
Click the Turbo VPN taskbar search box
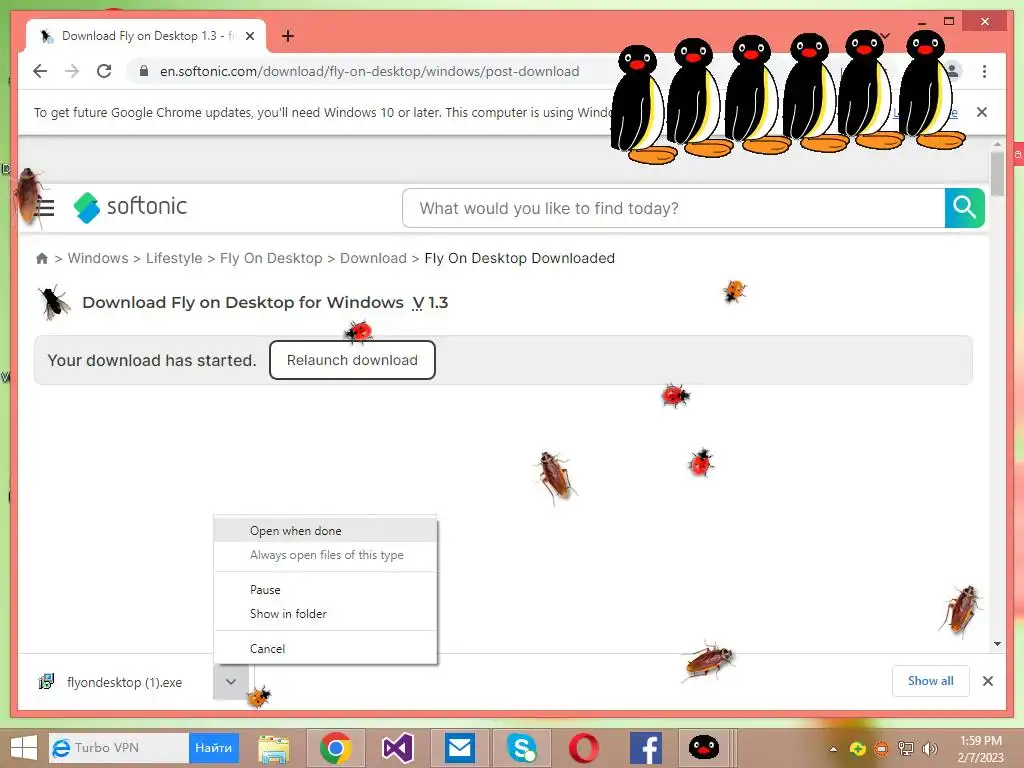click(x=119, y=748)
